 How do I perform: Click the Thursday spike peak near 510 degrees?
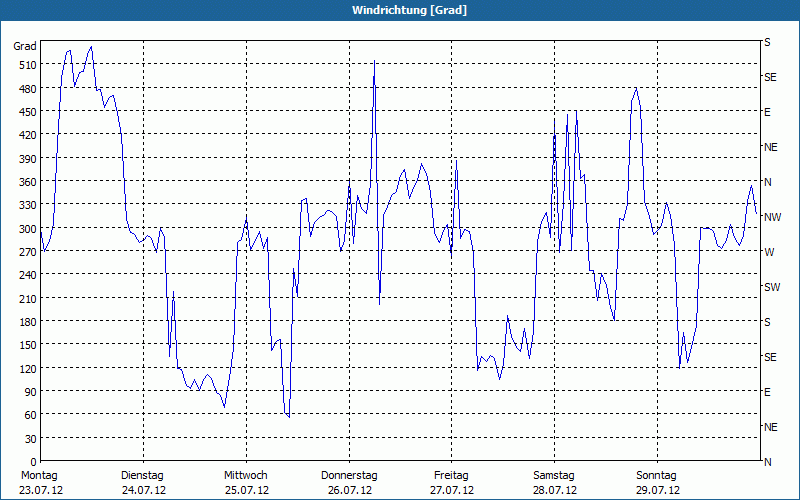point(374,61)
